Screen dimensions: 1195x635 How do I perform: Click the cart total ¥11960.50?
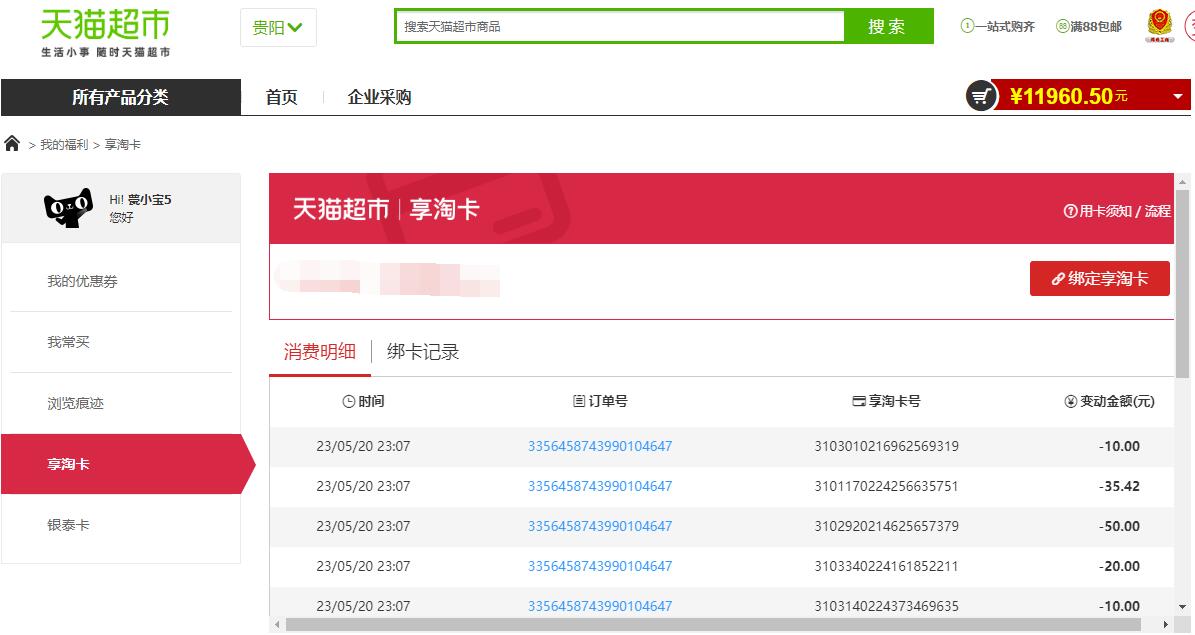tap(1068, 96)
